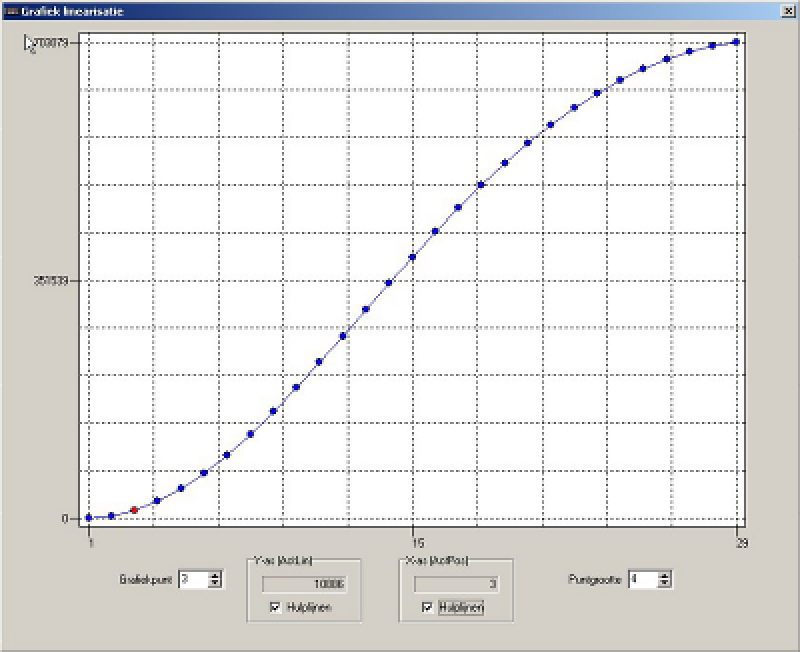Click the window icon in the title bar
This screenshot has width=800, height=652.
10,10
